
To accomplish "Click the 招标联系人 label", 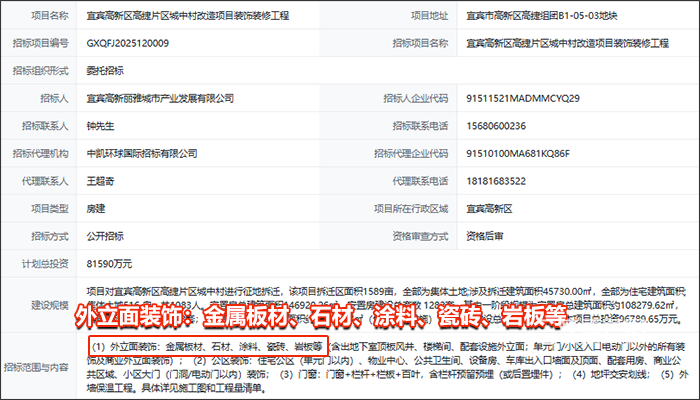I will coord(45,126).
